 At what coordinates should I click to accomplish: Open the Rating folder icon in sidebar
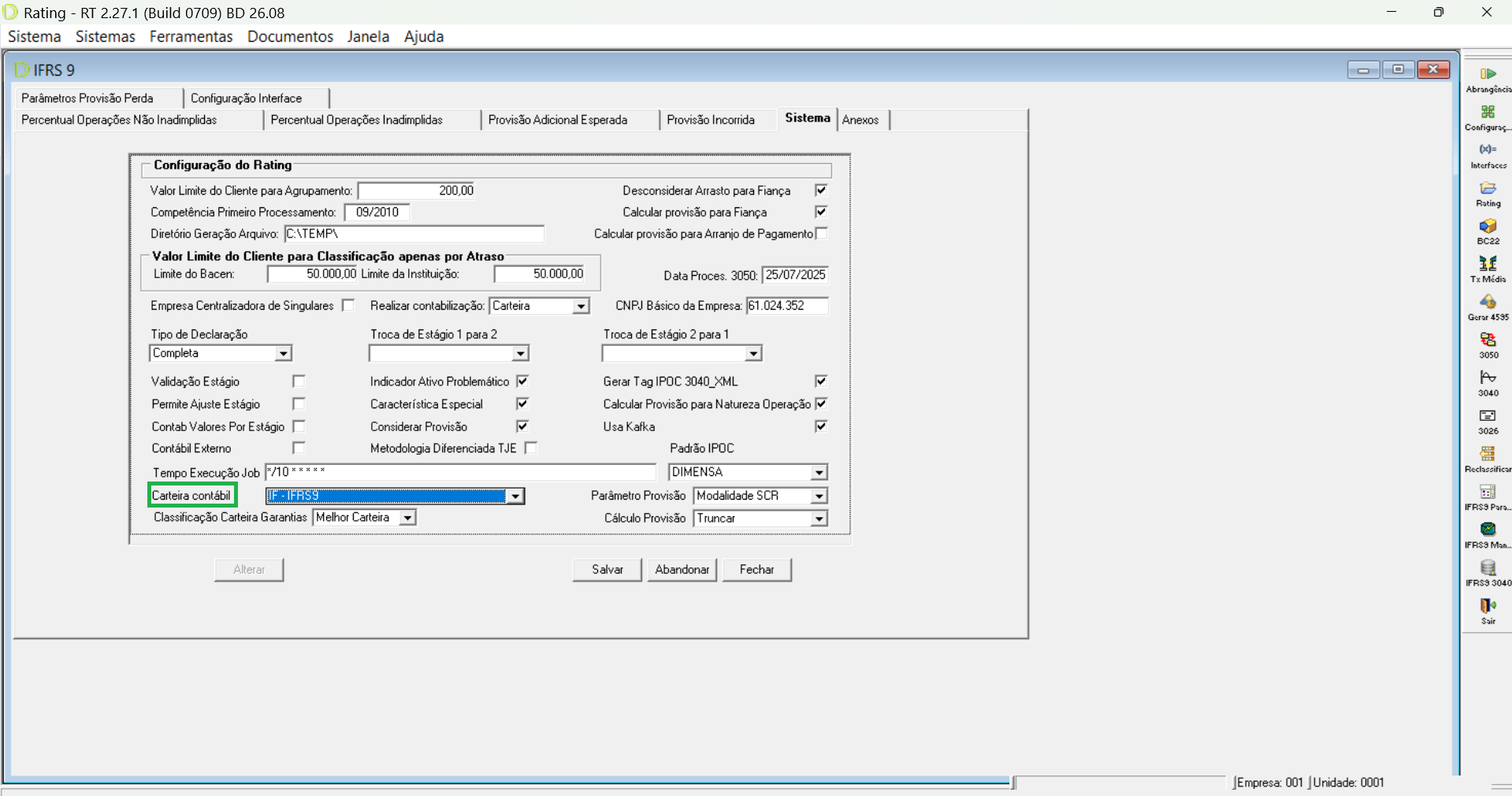(1488, 188)
